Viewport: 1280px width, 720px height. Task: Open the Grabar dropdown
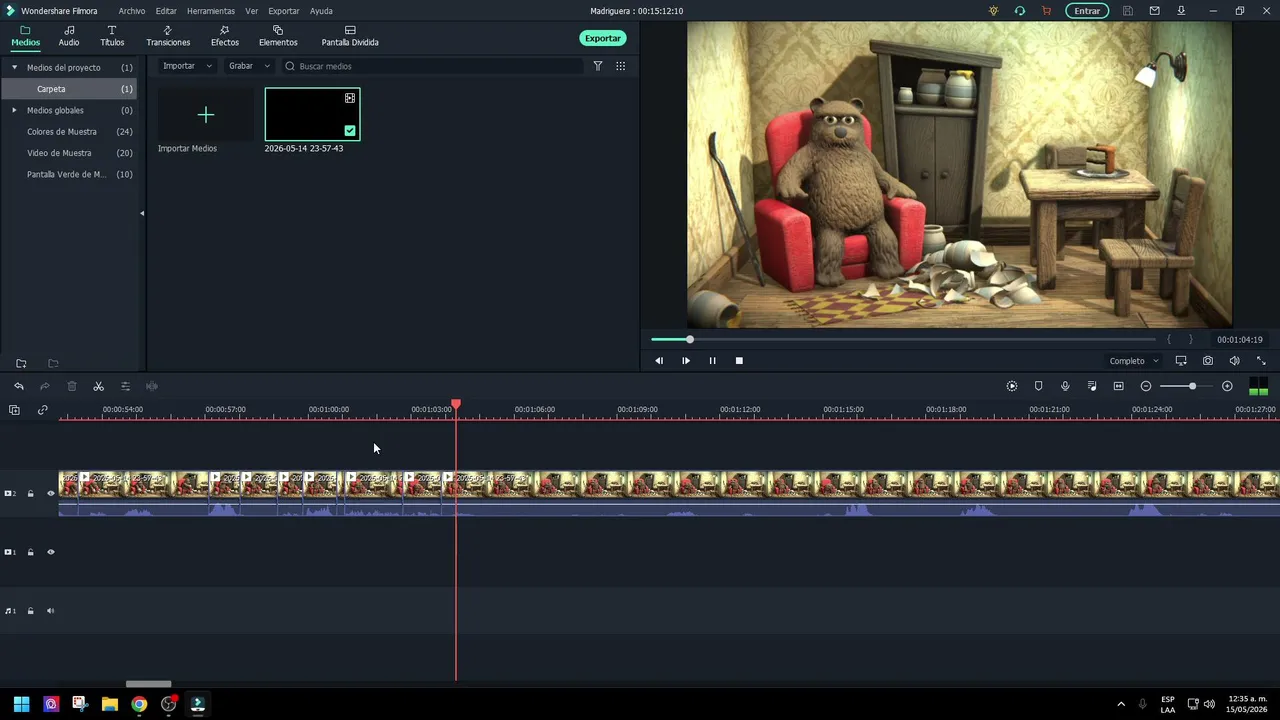point(248,66)
